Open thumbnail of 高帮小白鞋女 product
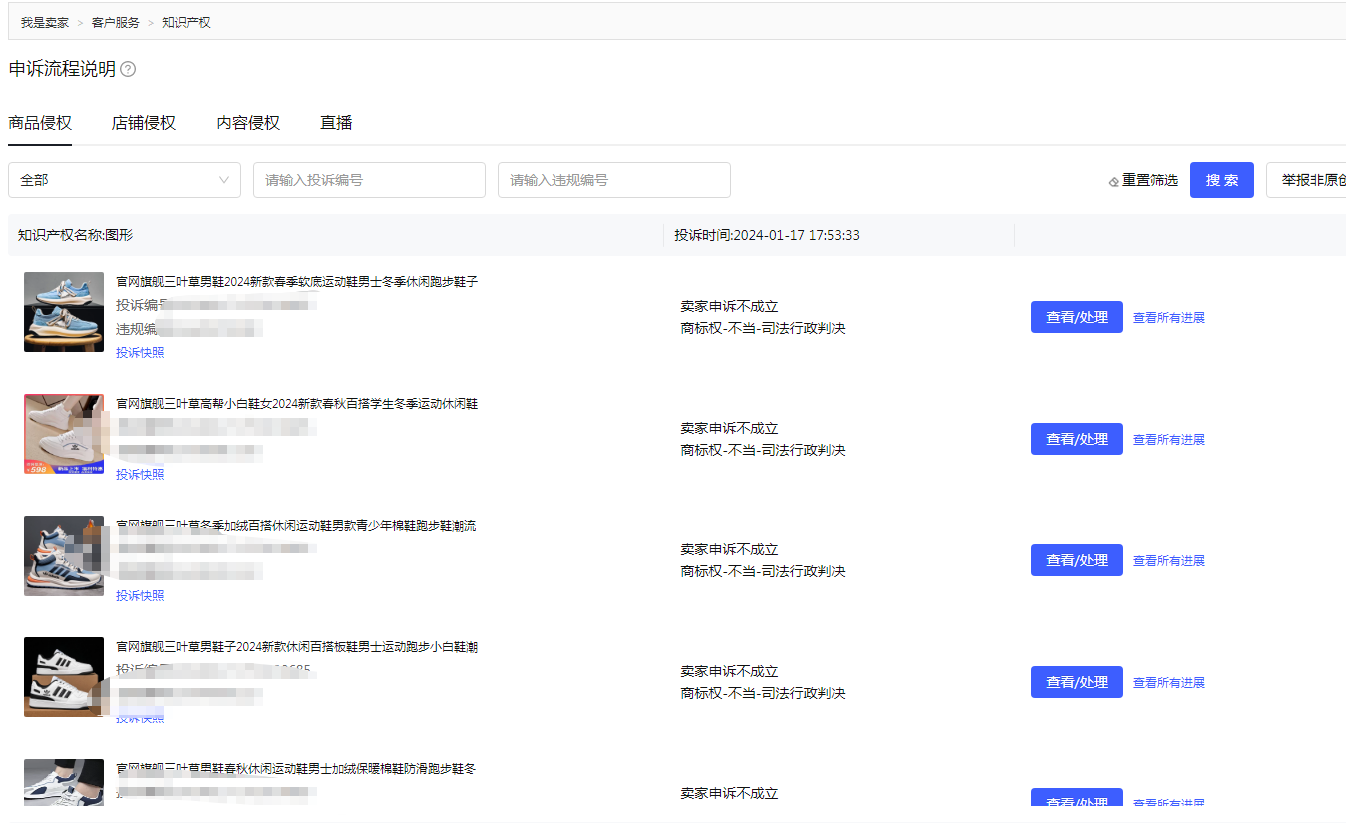 (x=64, y=434)
